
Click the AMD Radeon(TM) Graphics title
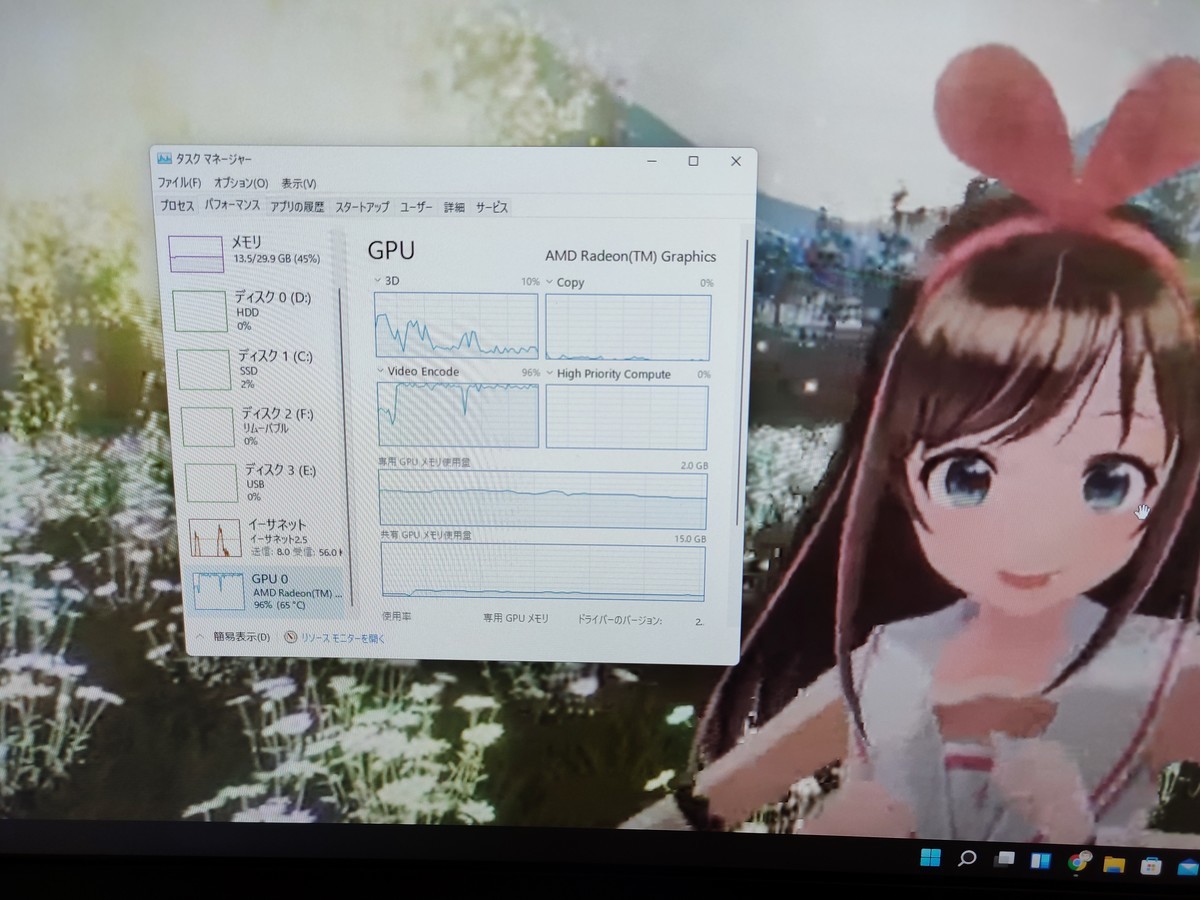(630, 256)
